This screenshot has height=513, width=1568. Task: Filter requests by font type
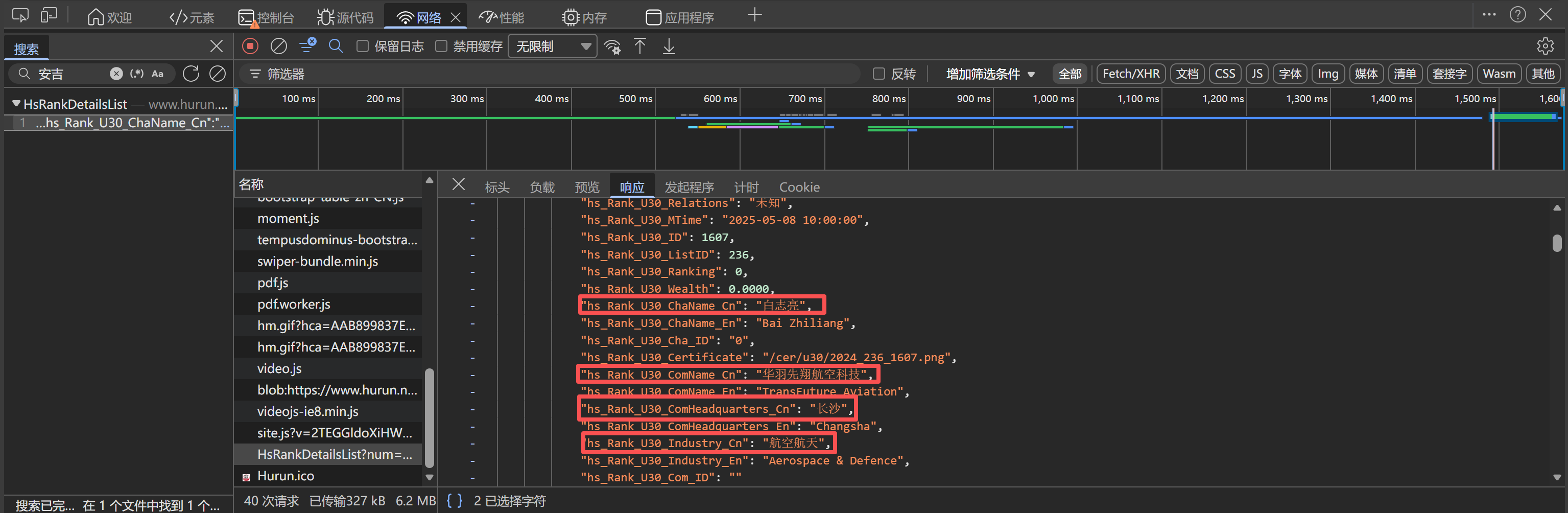[x=1290, y=74]
